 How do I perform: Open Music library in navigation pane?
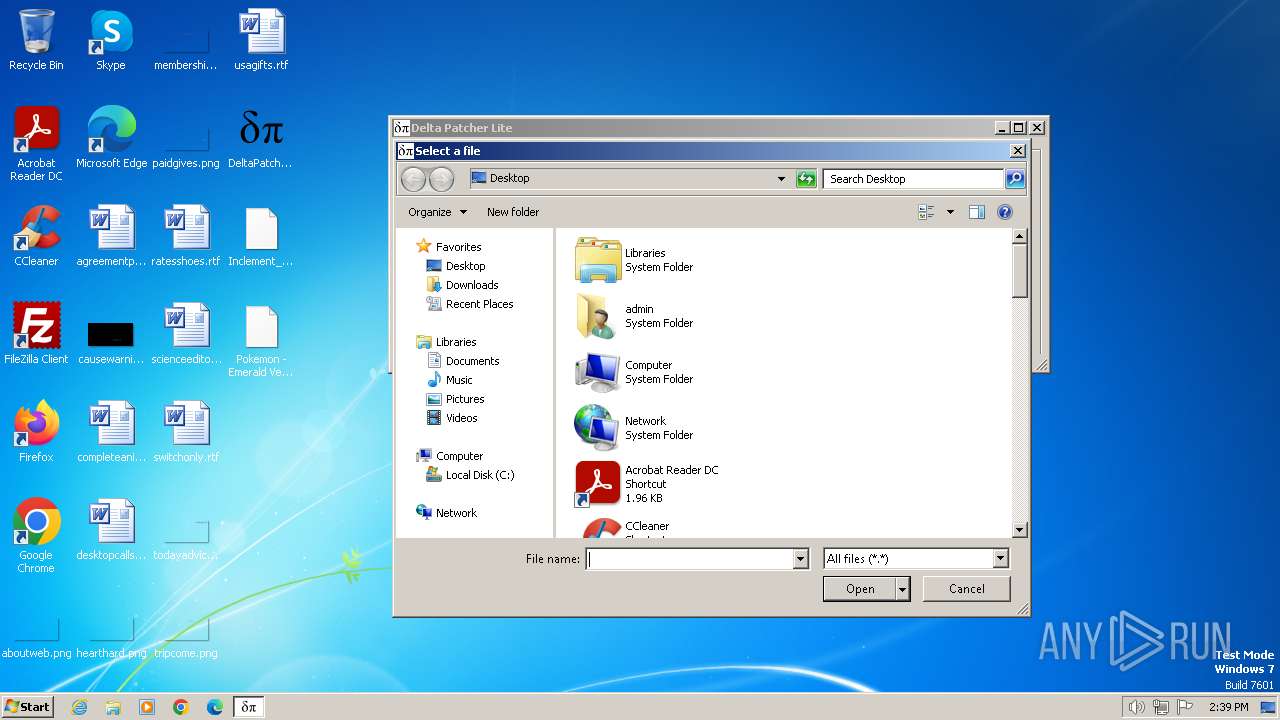[450, 380]
